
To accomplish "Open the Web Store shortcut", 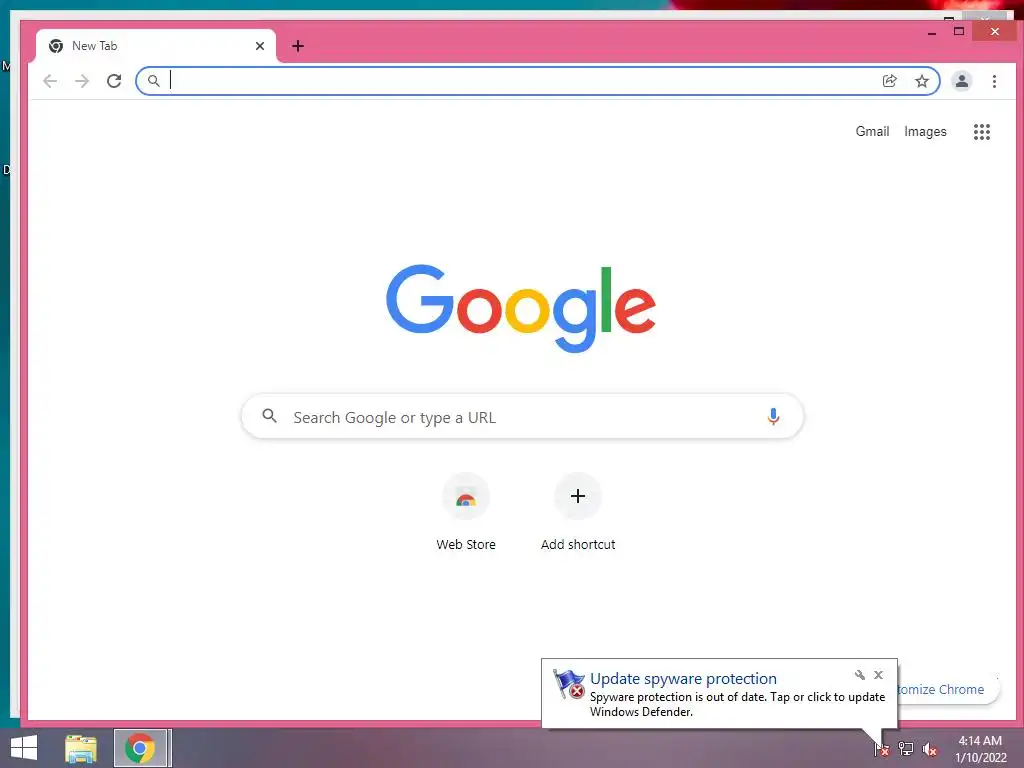I will 466,513.
